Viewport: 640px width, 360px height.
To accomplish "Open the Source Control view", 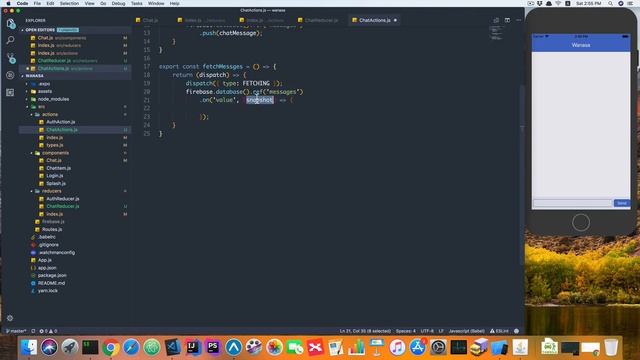I will (x=10, y=58).
